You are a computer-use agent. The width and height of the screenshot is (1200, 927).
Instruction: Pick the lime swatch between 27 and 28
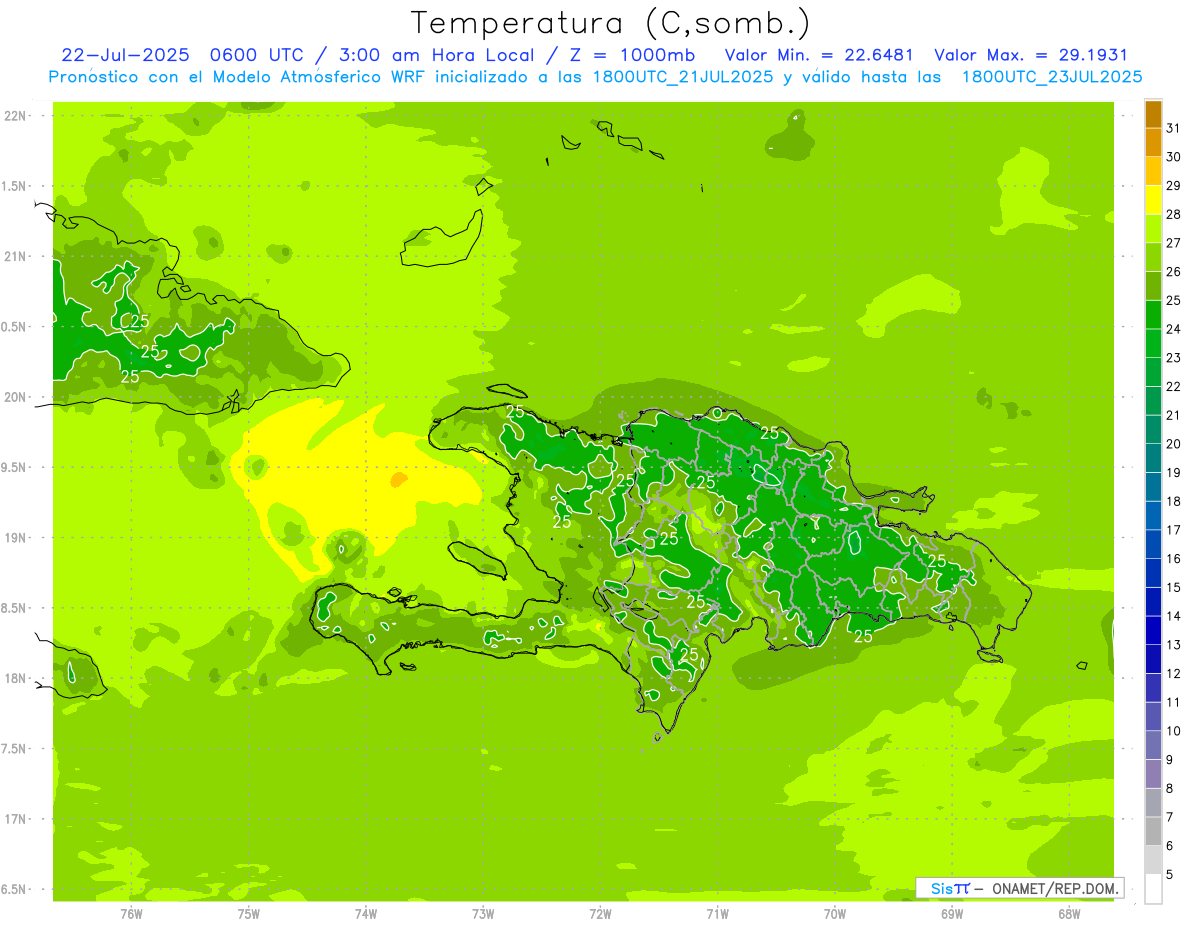(1153, 228)
